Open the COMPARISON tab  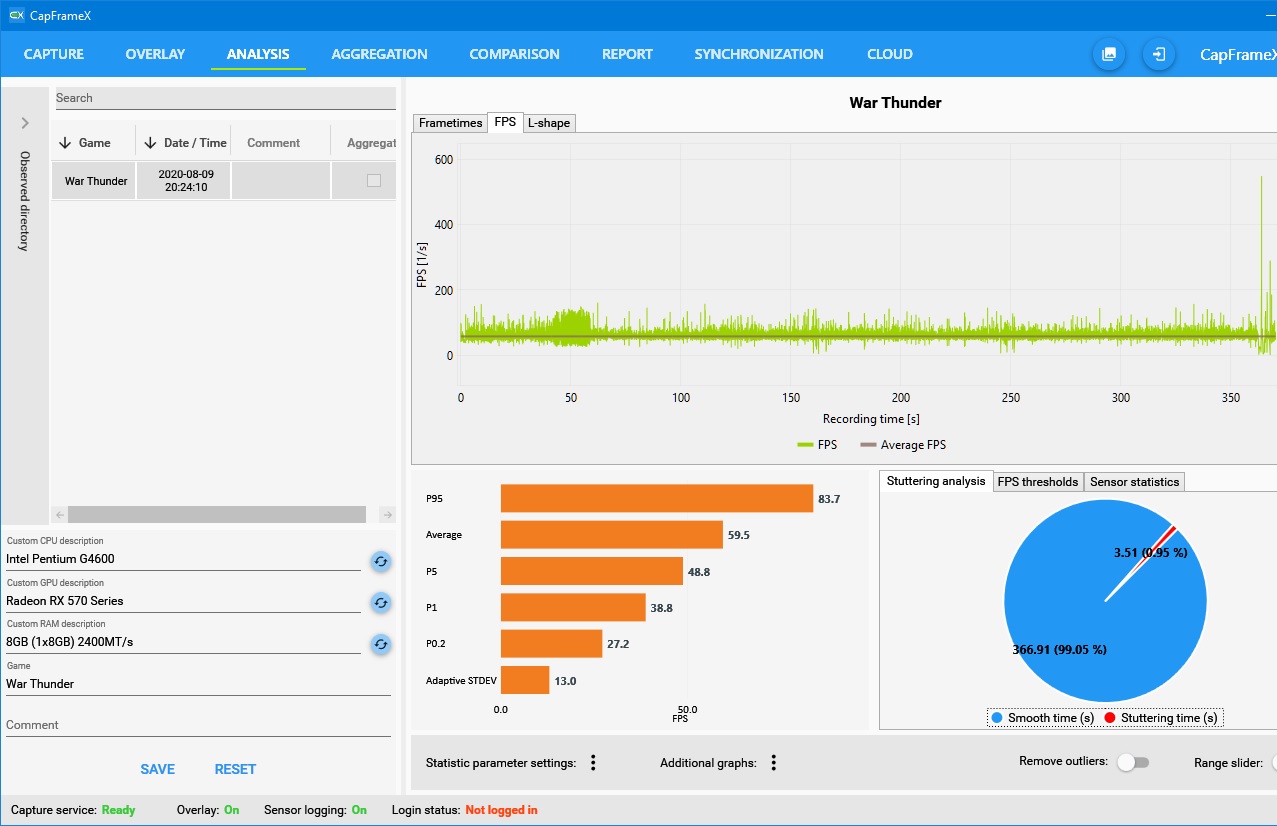[514, 54]
